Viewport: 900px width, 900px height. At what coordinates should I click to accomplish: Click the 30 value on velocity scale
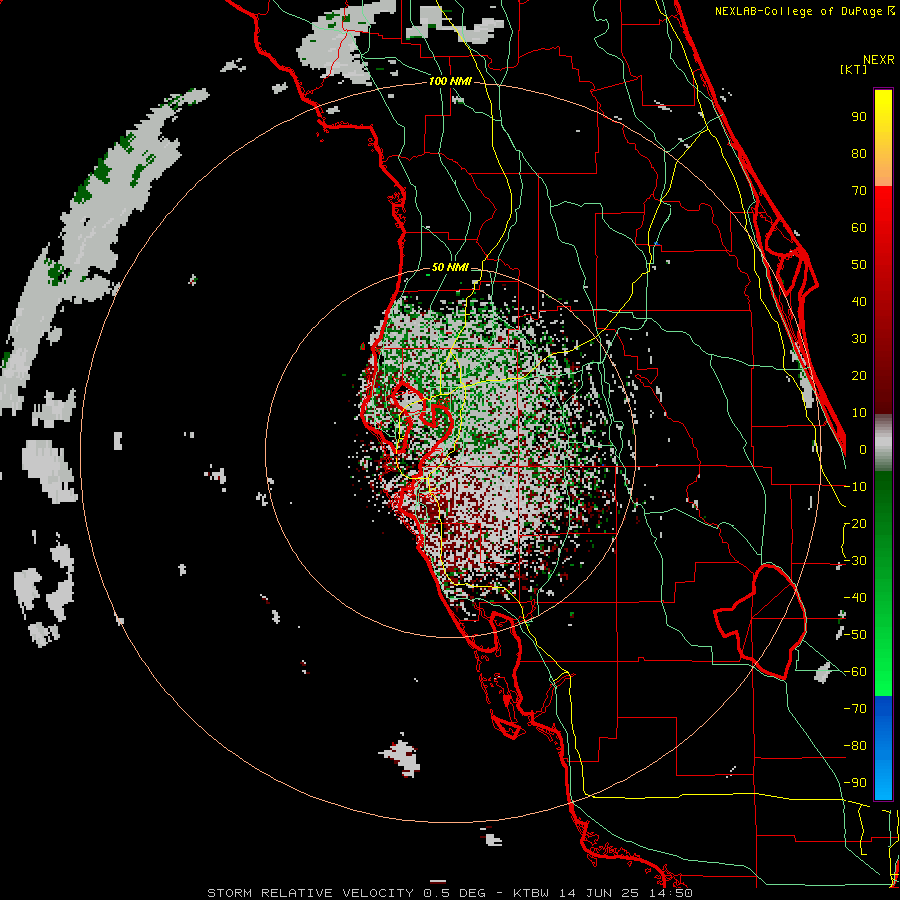pyautogui.click(x=859, y=339)
